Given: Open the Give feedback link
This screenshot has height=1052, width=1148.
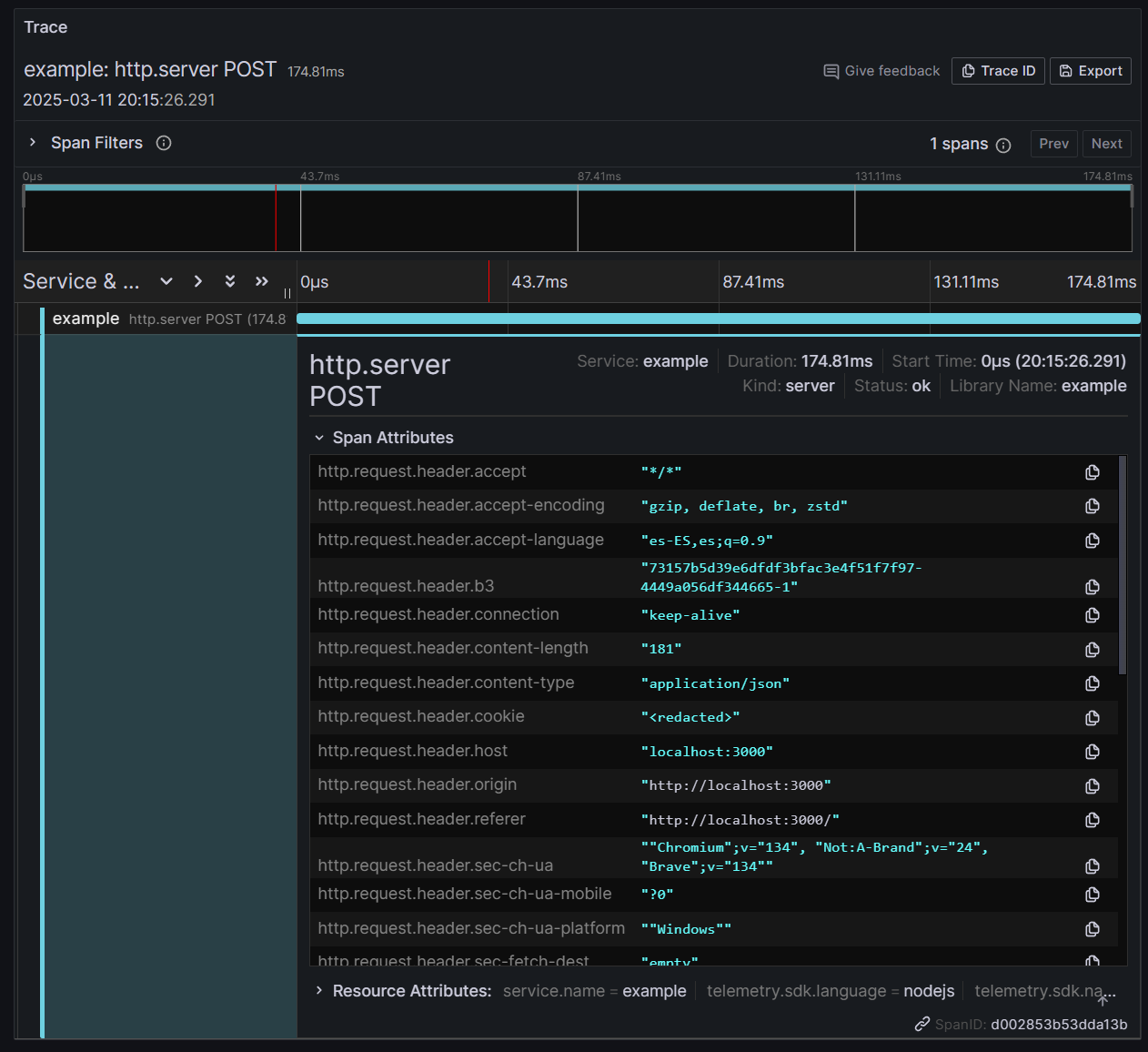Looking at the screenshot, I should click(x=881, y=71).
